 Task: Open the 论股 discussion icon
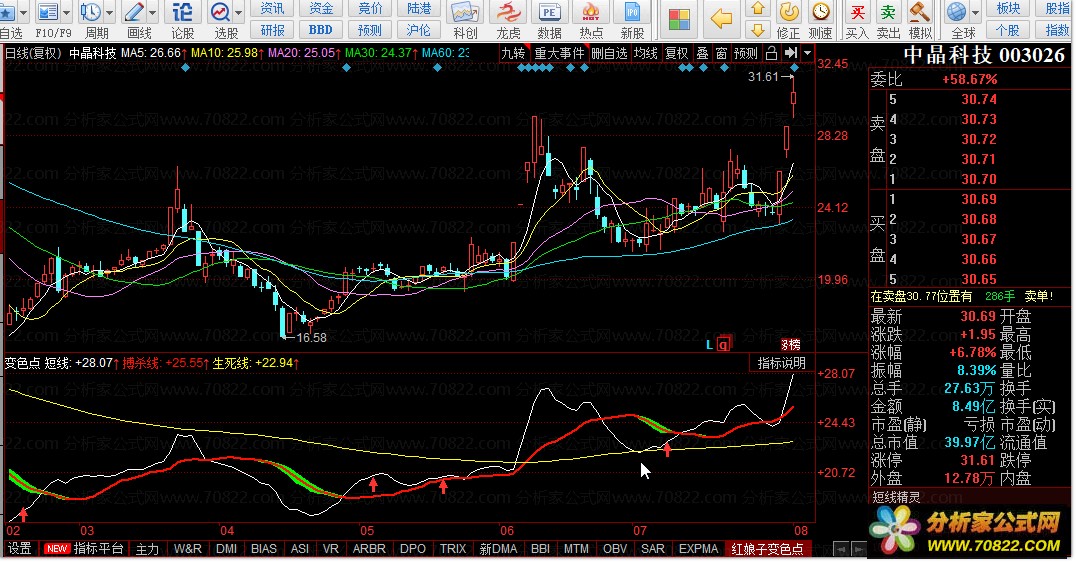pyautogui.click(x=183, y=12)
